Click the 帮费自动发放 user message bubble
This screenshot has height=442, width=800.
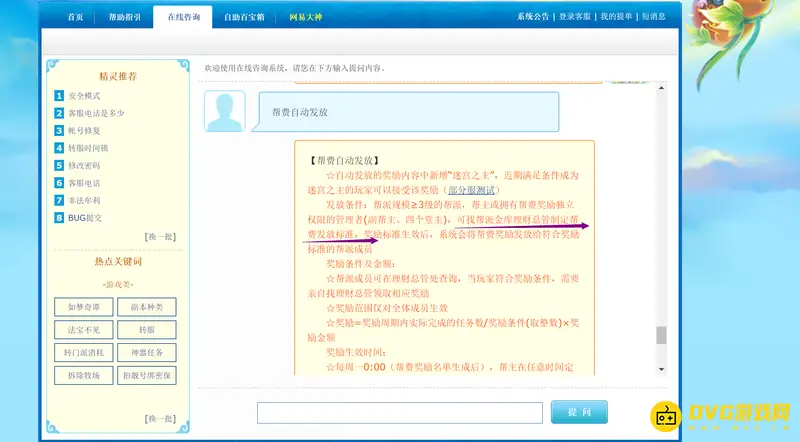tap(406, 112)
